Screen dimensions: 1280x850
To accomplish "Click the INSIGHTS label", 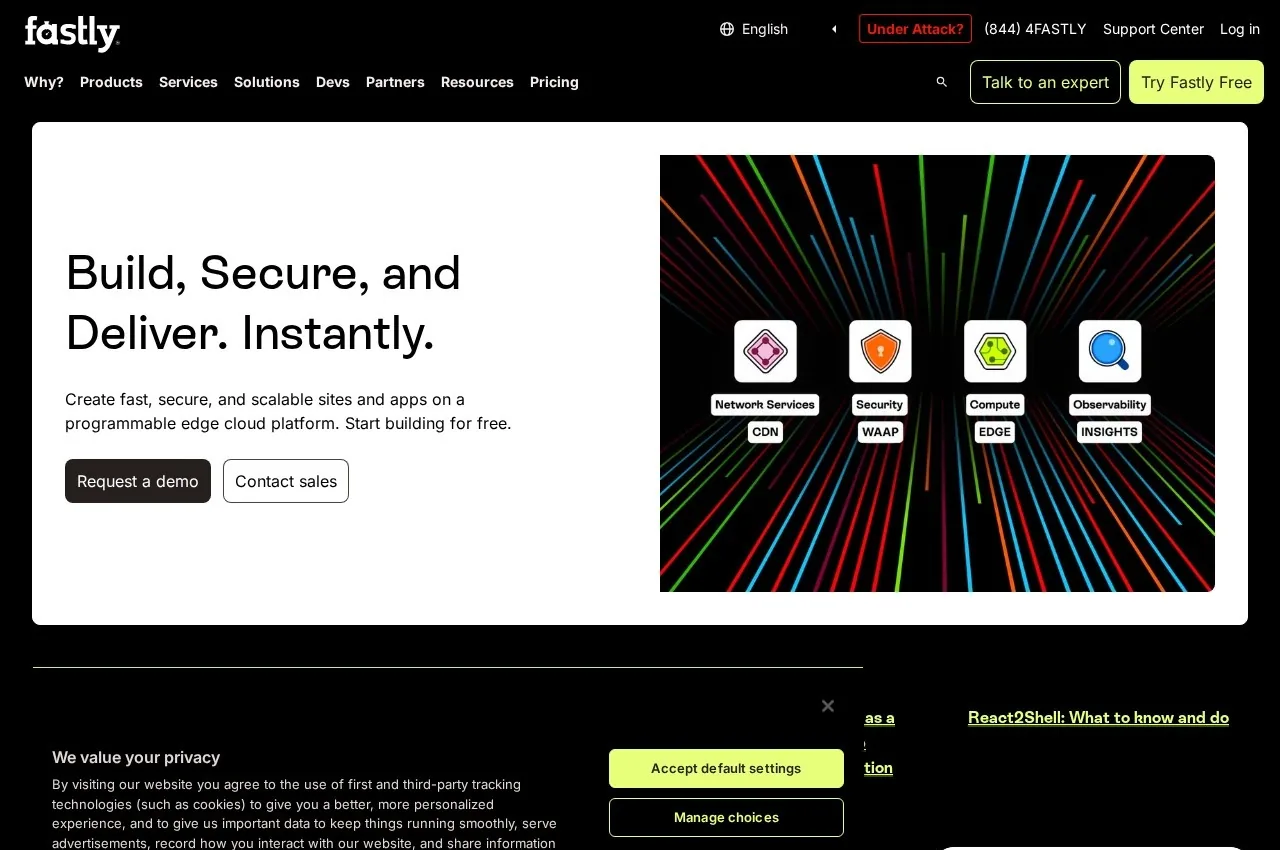I will point(1109,432).
